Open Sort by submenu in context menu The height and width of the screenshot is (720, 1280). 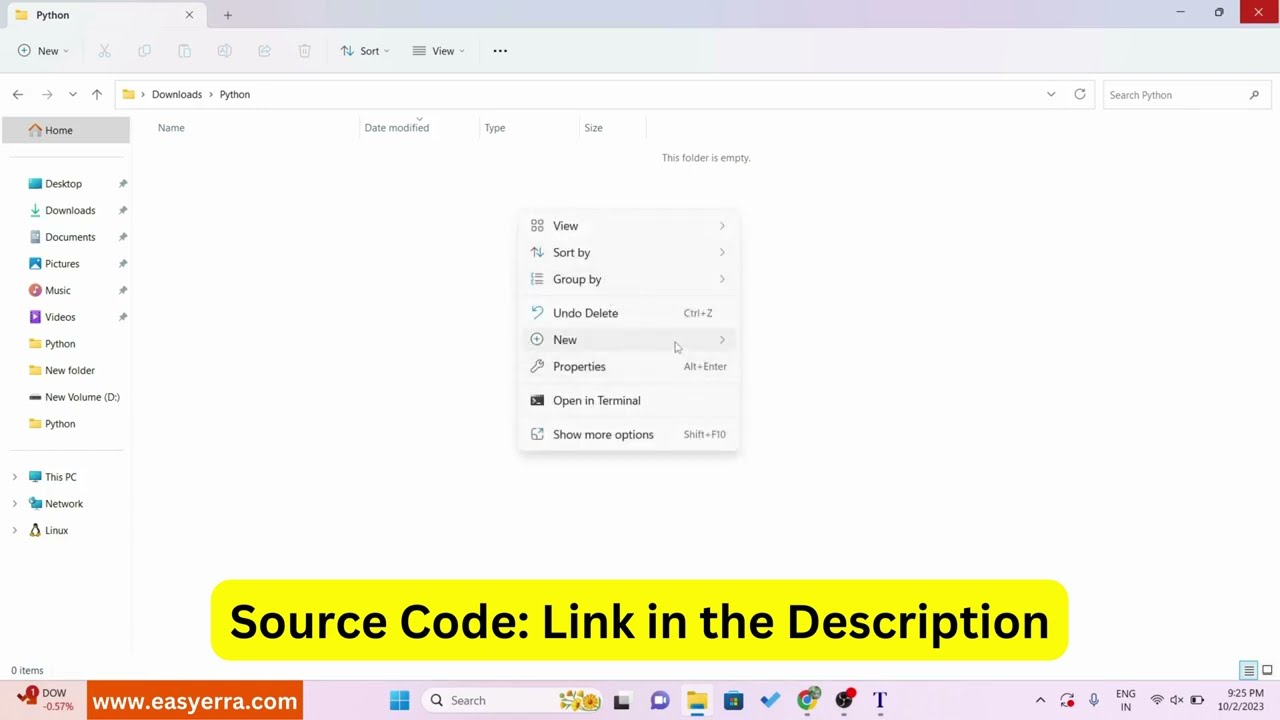click(x=628, y=253)
